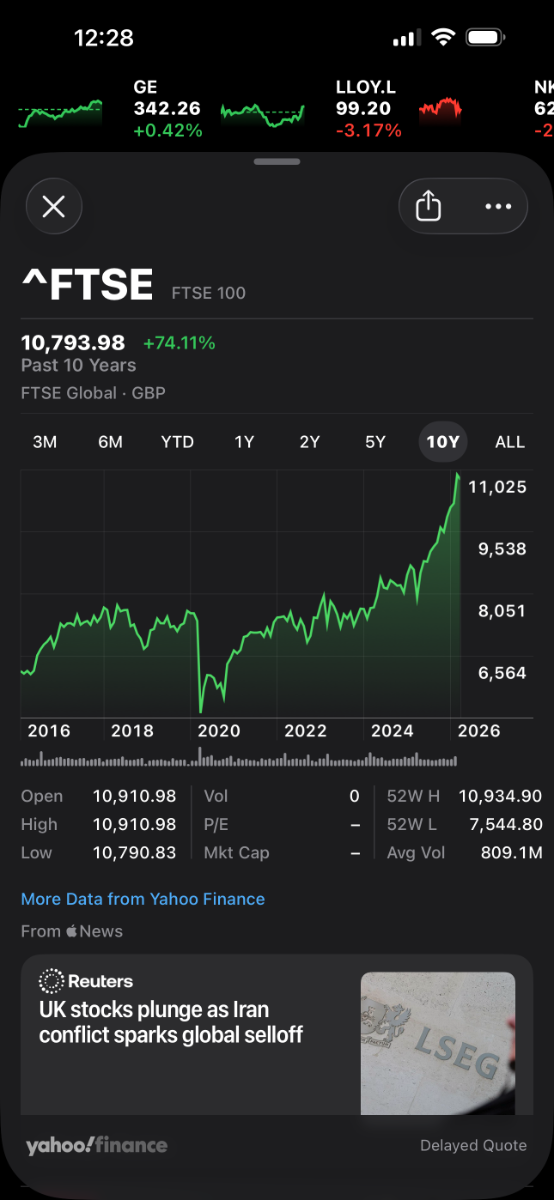Tap the share icon
Screen dimensions: 554x1200
[428, 207]
